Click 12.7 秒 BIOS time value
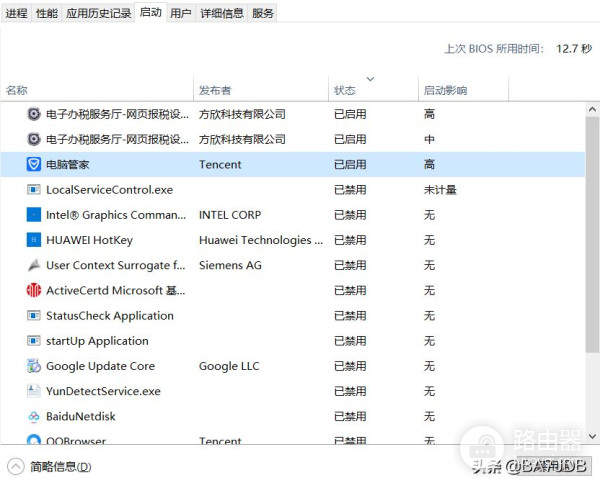Image resolution: width=600 pixels, height=488 pixels. point(574,49)
